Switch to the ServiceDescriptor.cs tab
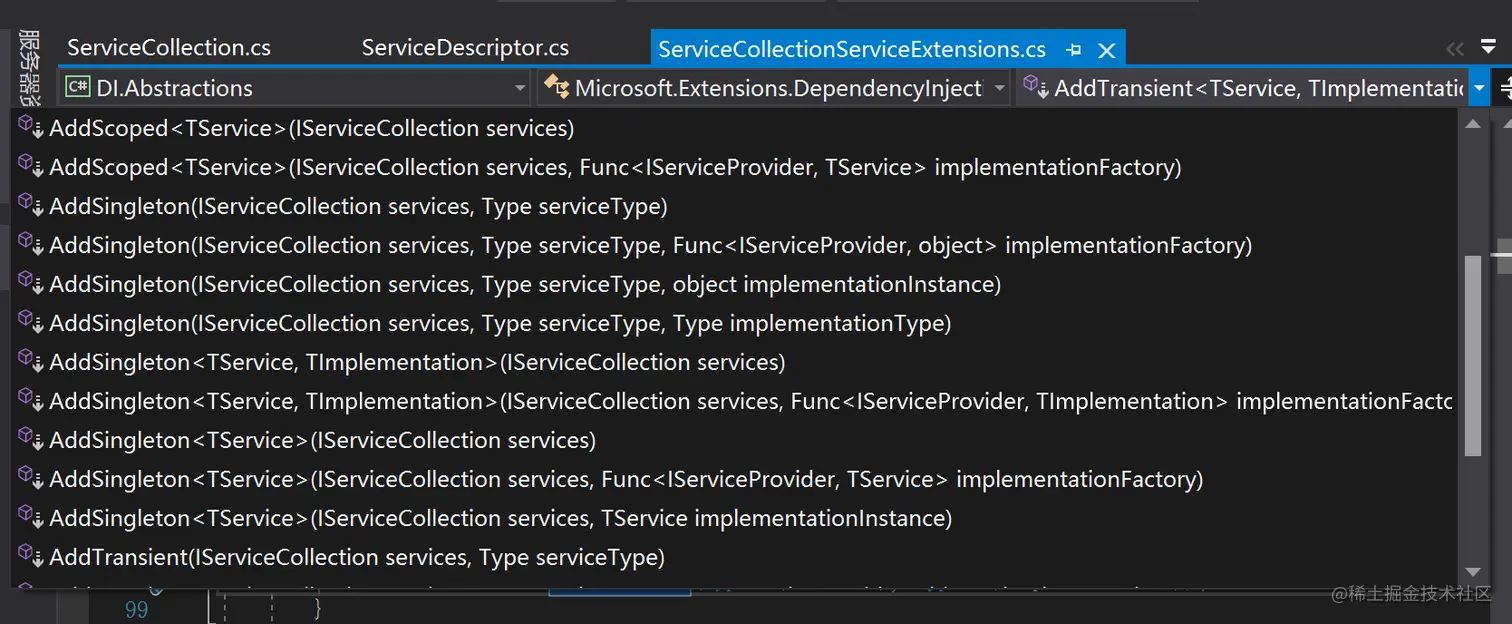 tap(465, 48)
